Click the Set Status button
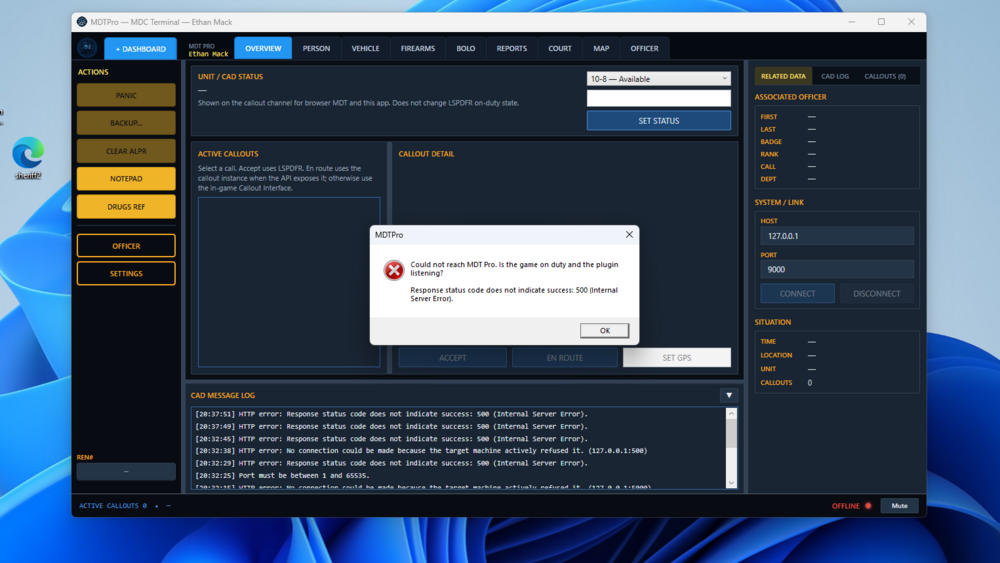The width and height of the screenshot is (1000, 563). click(x=658, y=121)
